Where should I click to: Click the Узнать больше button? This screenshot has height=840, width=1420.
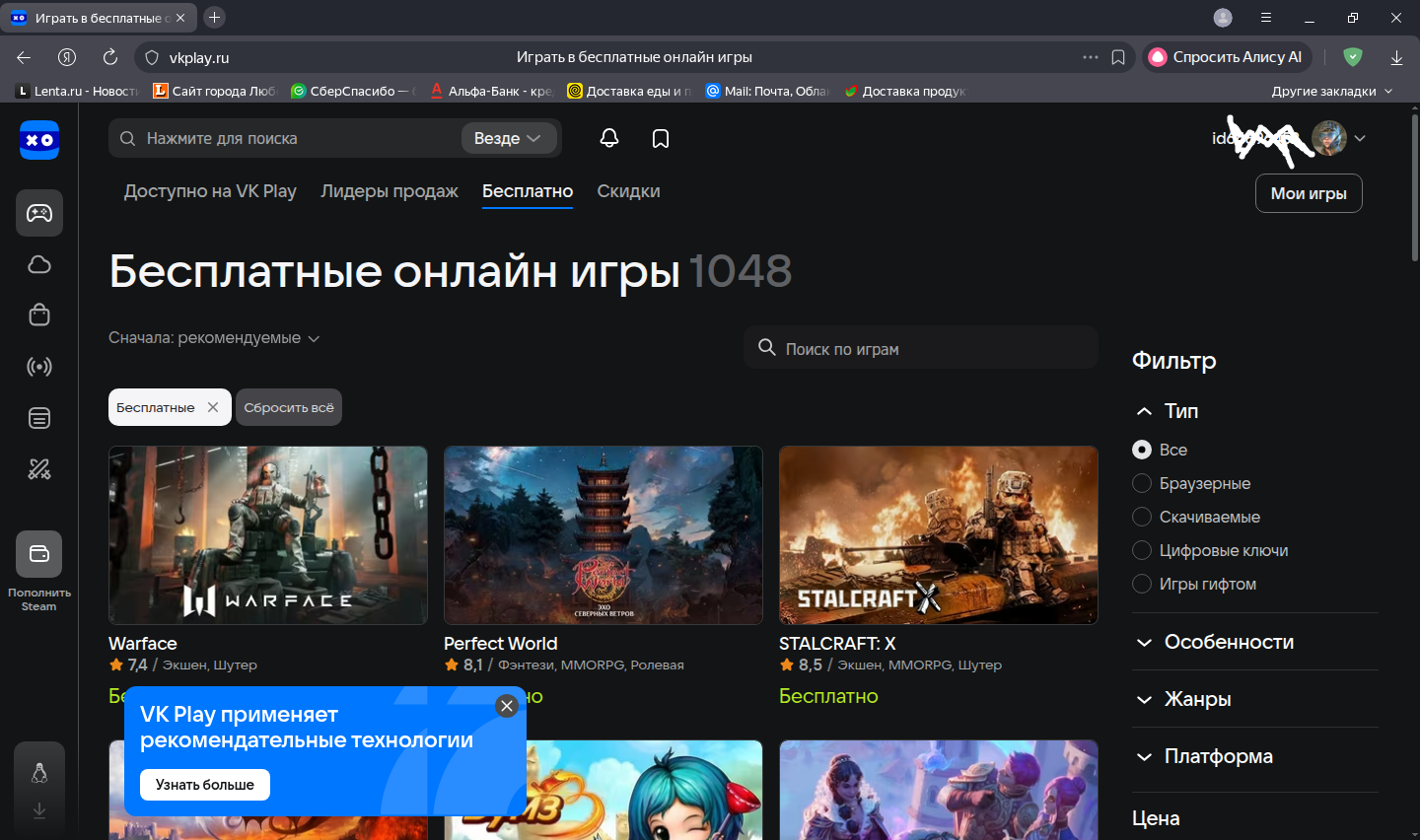pos(205,785)
